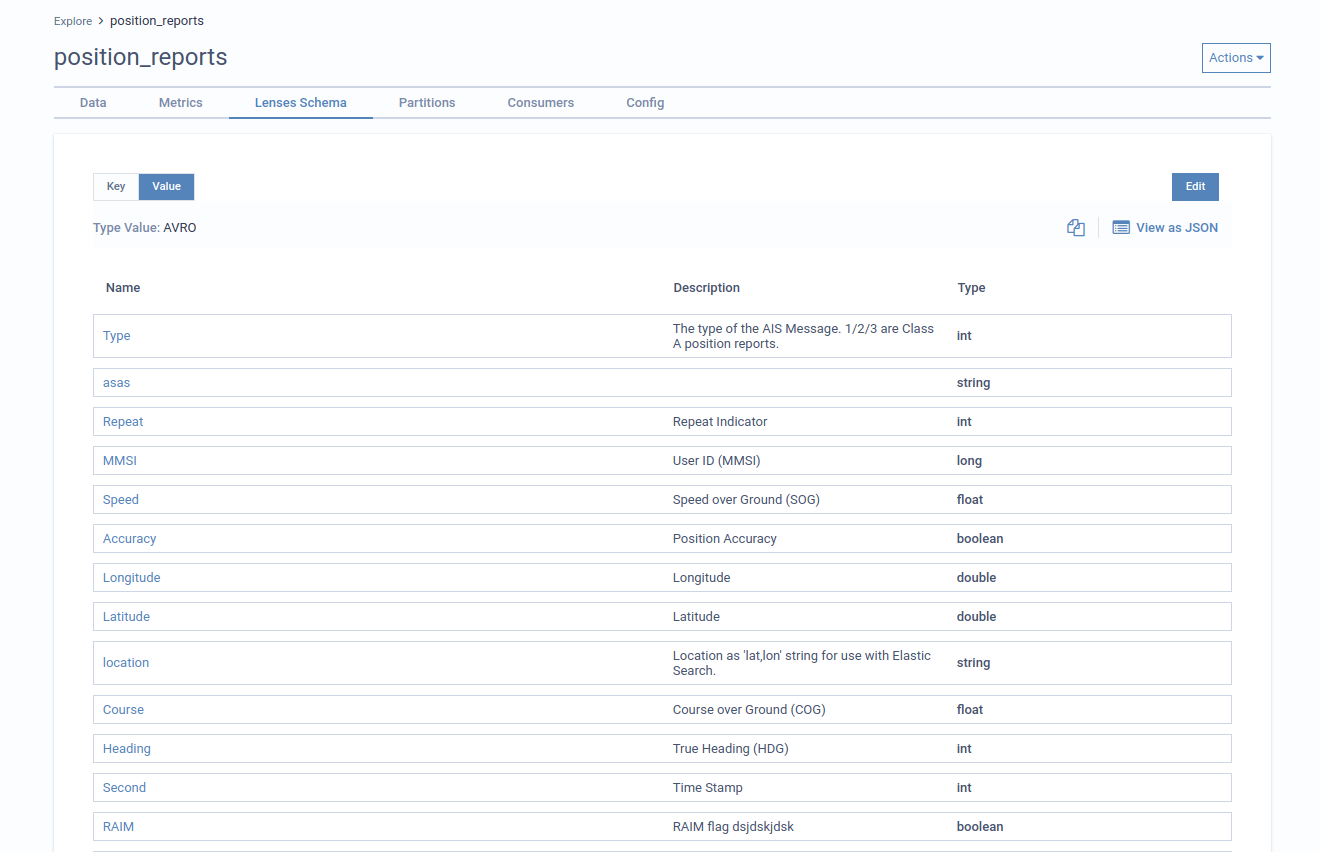
Task: Click the string type of asas
Action: [974, 383]
